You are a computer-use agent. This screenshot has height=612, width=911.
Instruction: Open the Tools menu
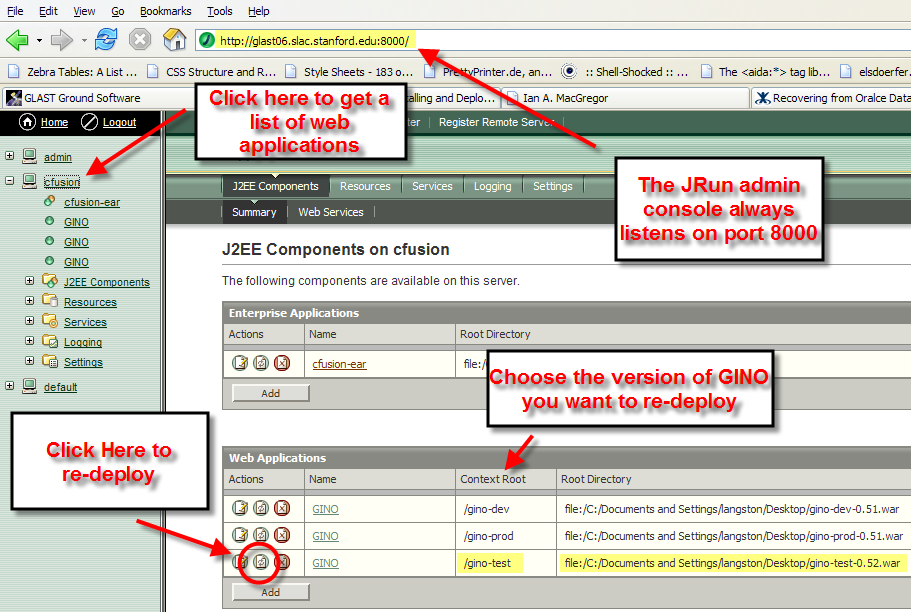tap(220, 11)
